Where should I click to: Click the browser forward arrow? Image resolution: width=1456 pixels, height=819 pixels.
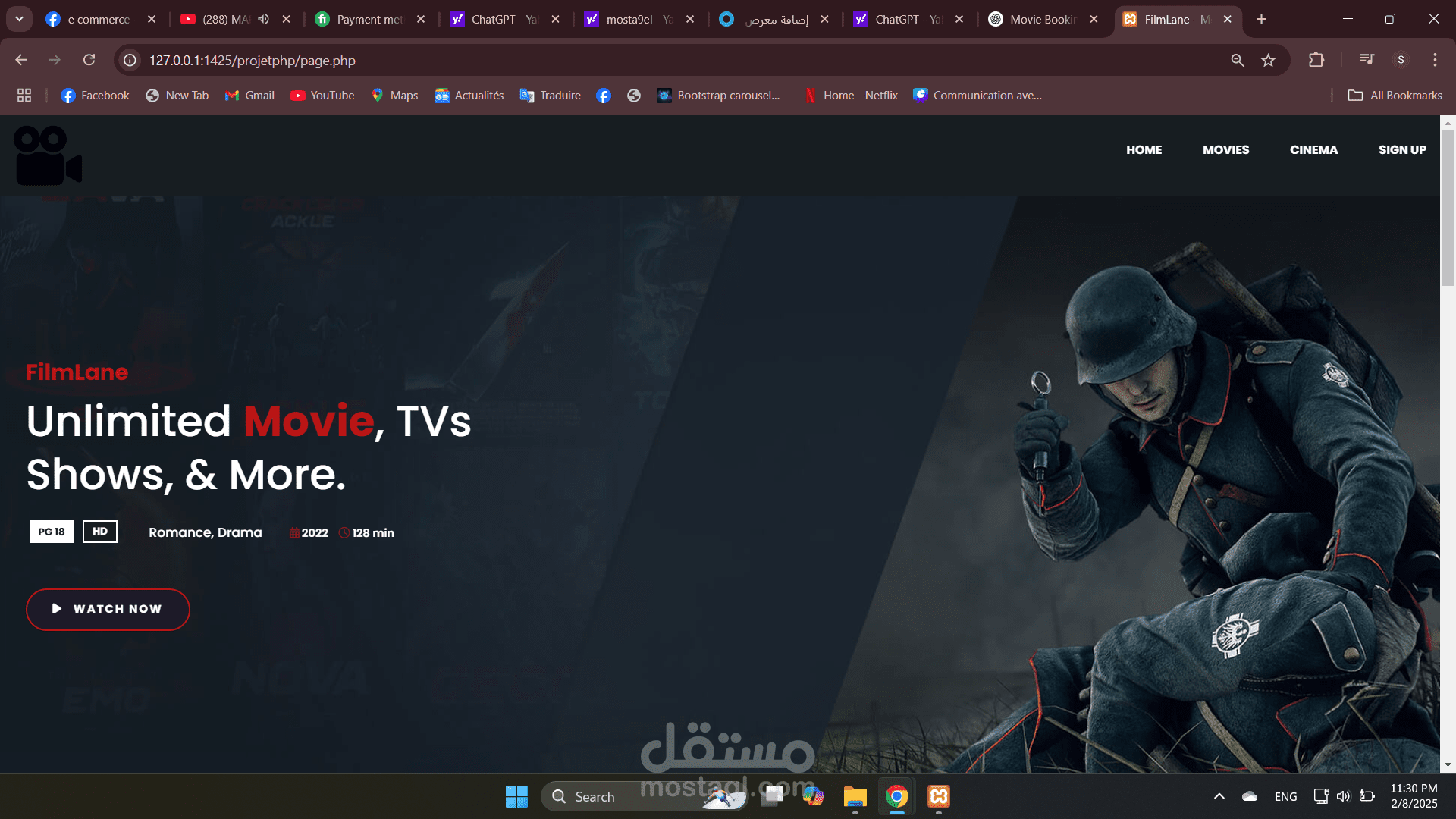[55, 60]
